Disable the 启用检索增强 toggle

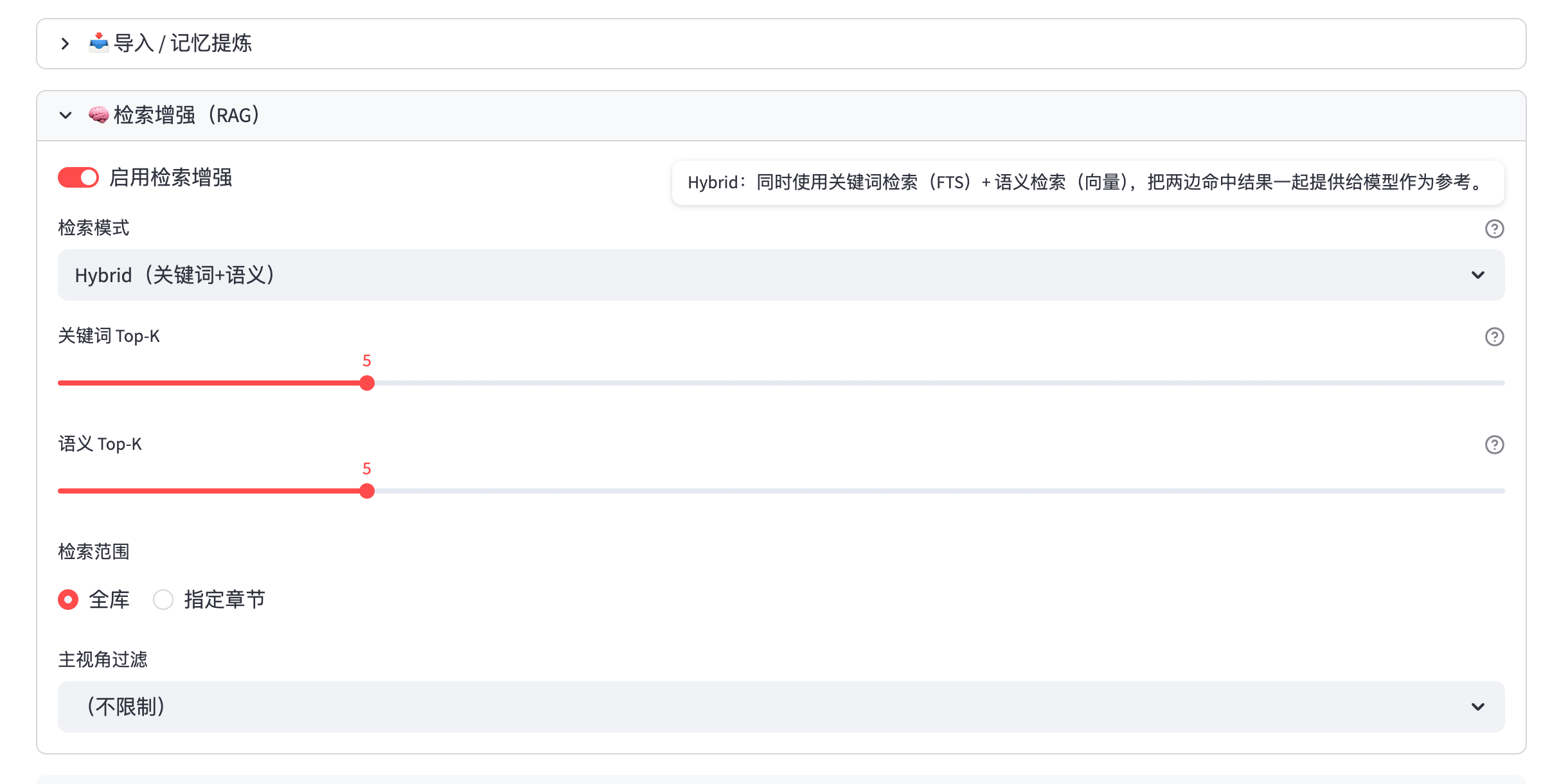coord(78,177)
